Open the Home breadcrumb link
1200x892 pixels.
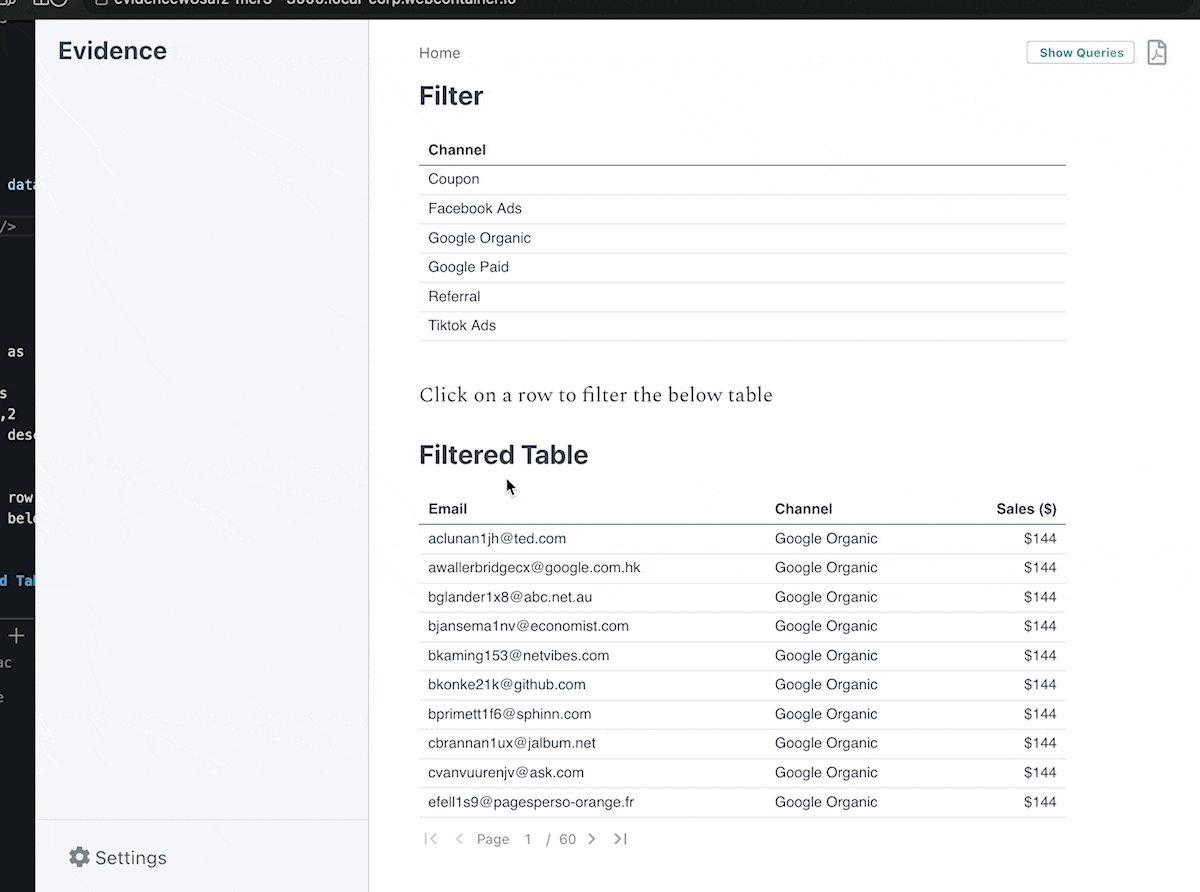439,53
